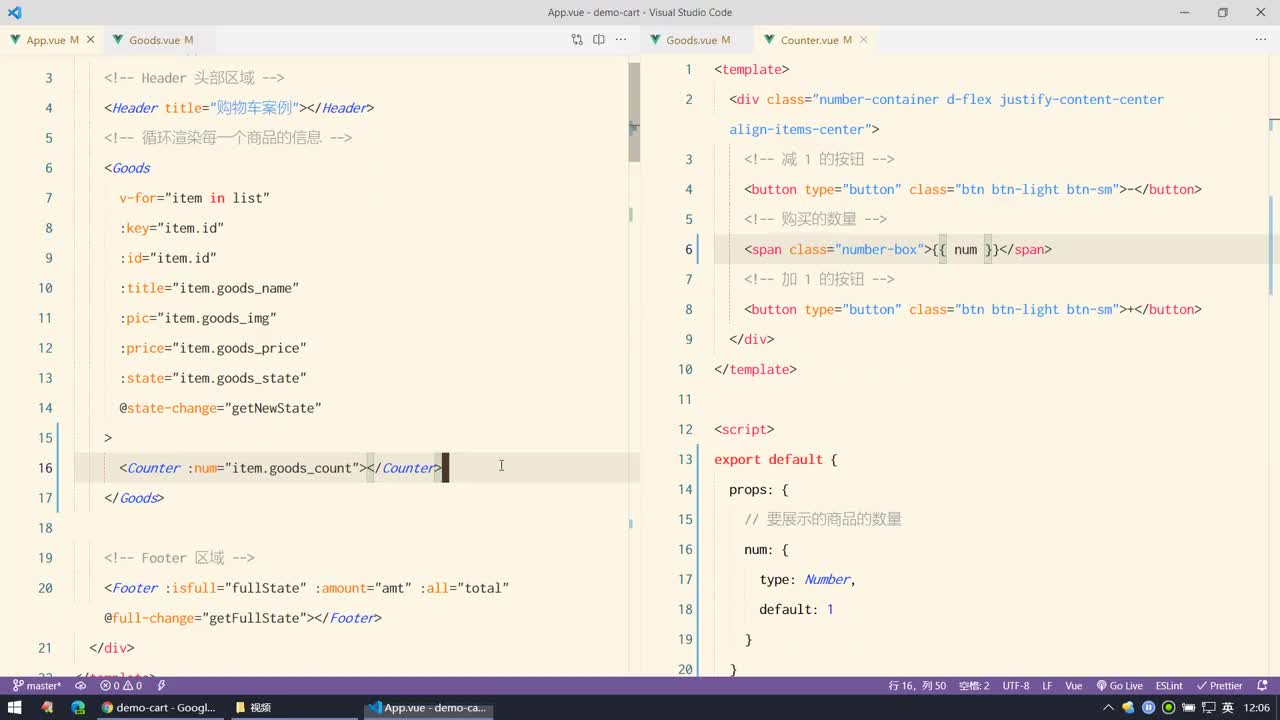Click the battery tray icon
This screenshot has width=1280, height=720.
tap(1188, 707)
